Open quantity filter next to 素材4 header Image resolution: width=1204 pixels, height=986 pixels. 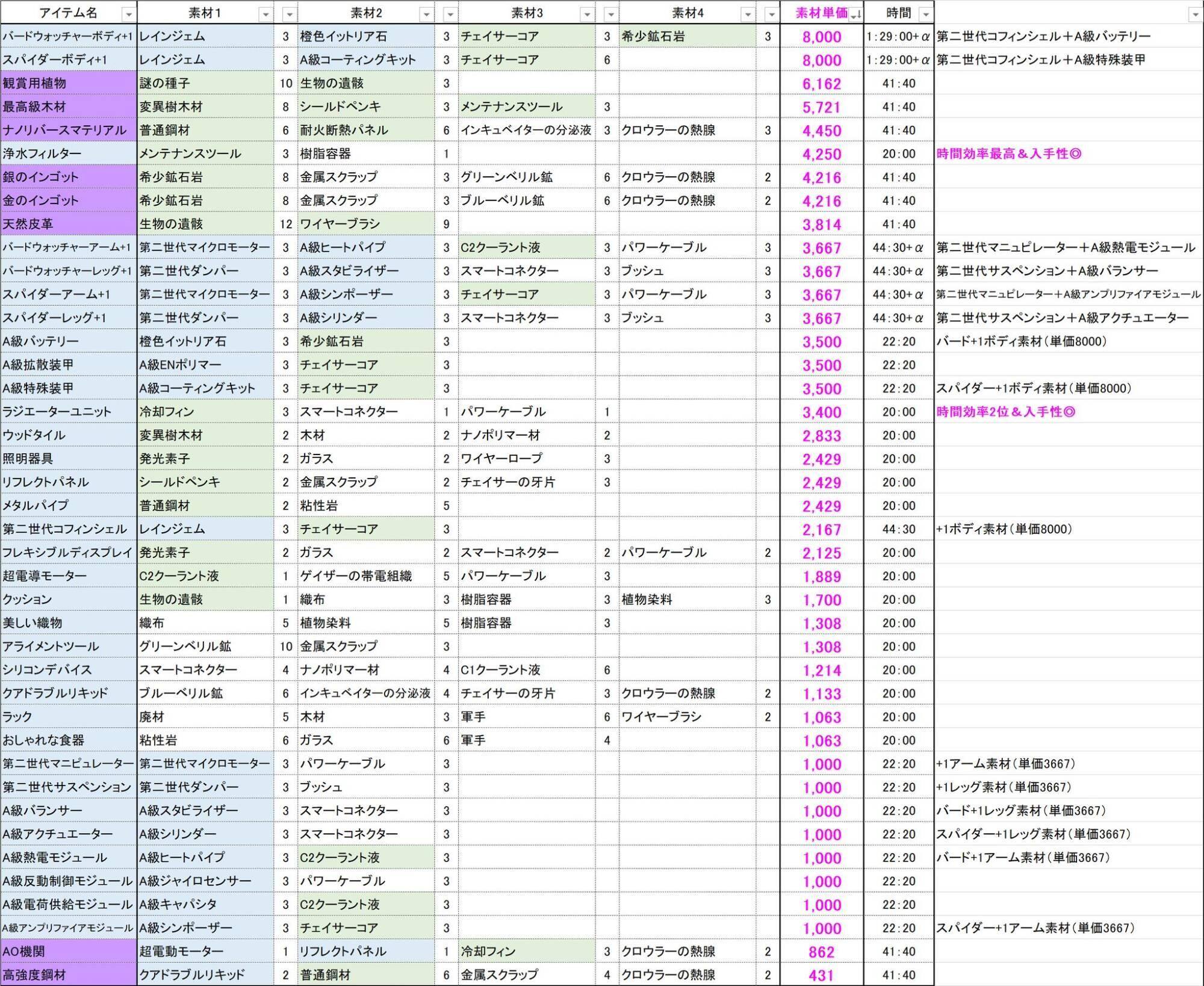click(771, 14)
